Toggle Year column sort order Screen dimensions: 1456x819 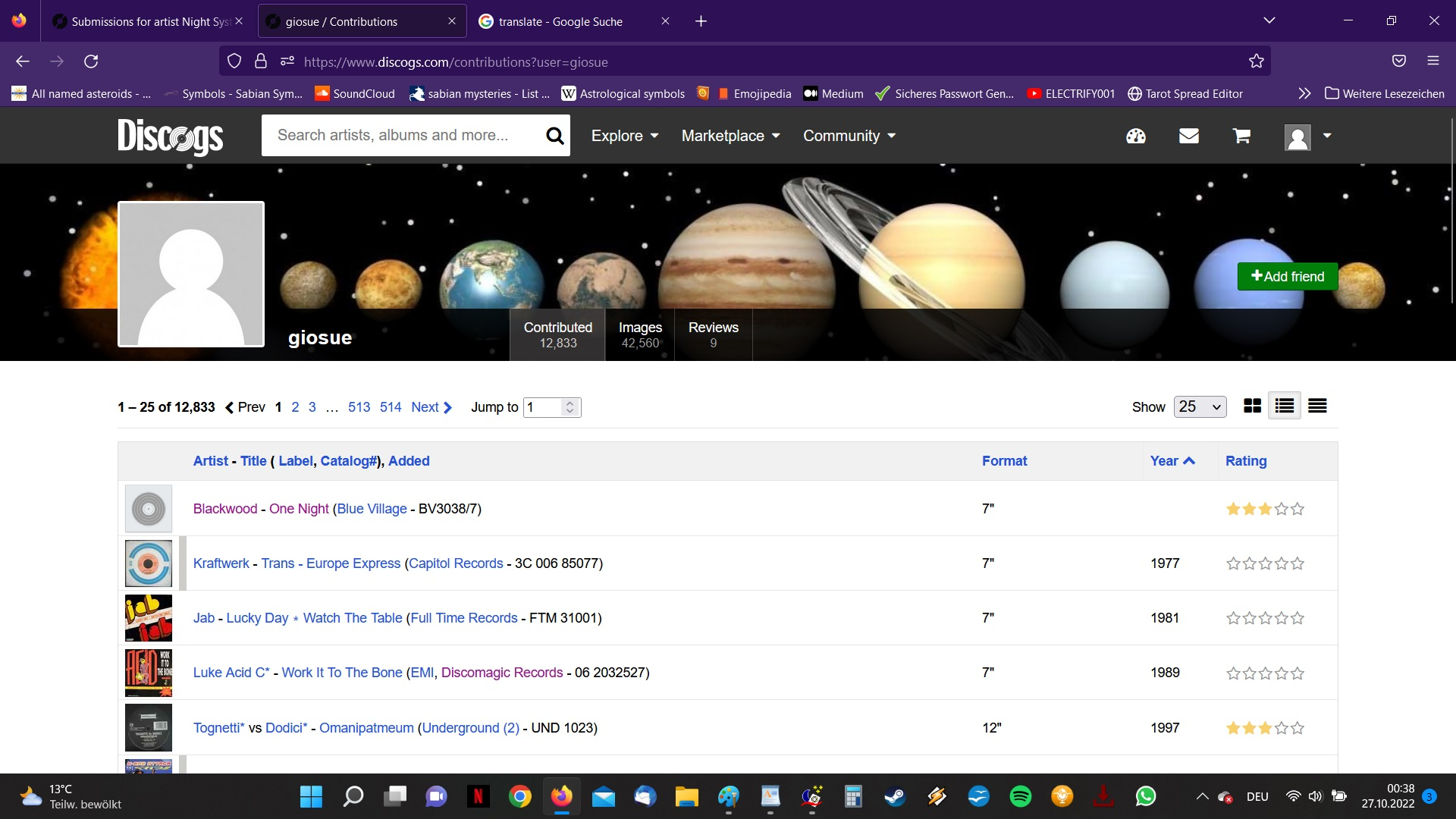point(1172,461)
